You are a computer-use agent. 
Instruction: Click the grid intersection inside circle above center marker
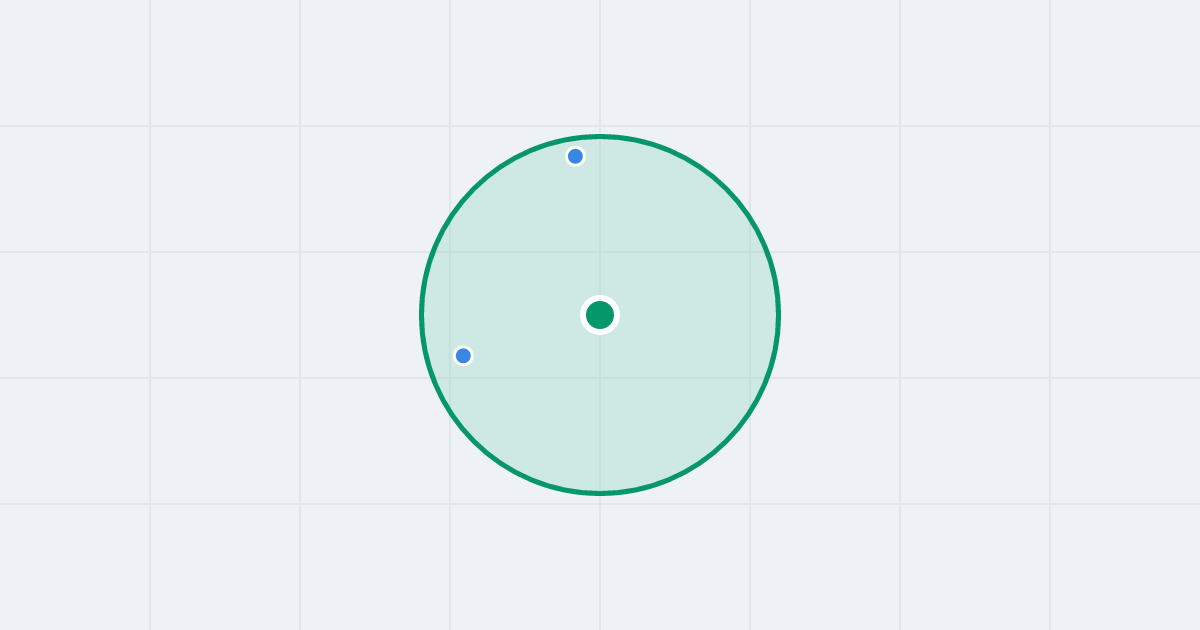600,252
